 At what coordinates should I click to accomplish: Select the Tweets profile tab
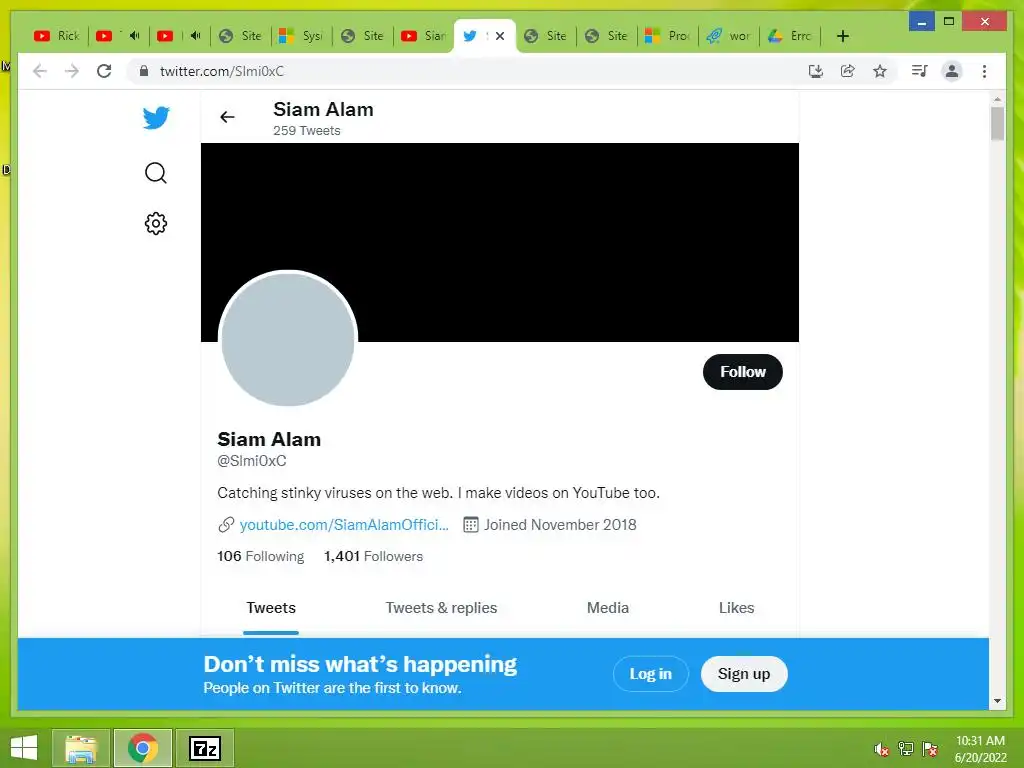[271, 608]
